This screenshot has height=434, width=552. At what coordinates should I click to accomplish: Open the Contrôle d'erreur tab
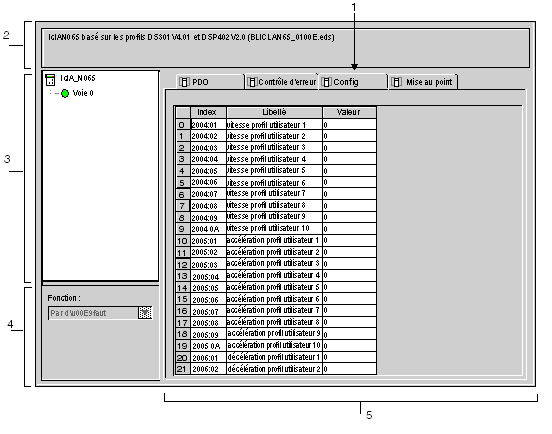(282, 82)
